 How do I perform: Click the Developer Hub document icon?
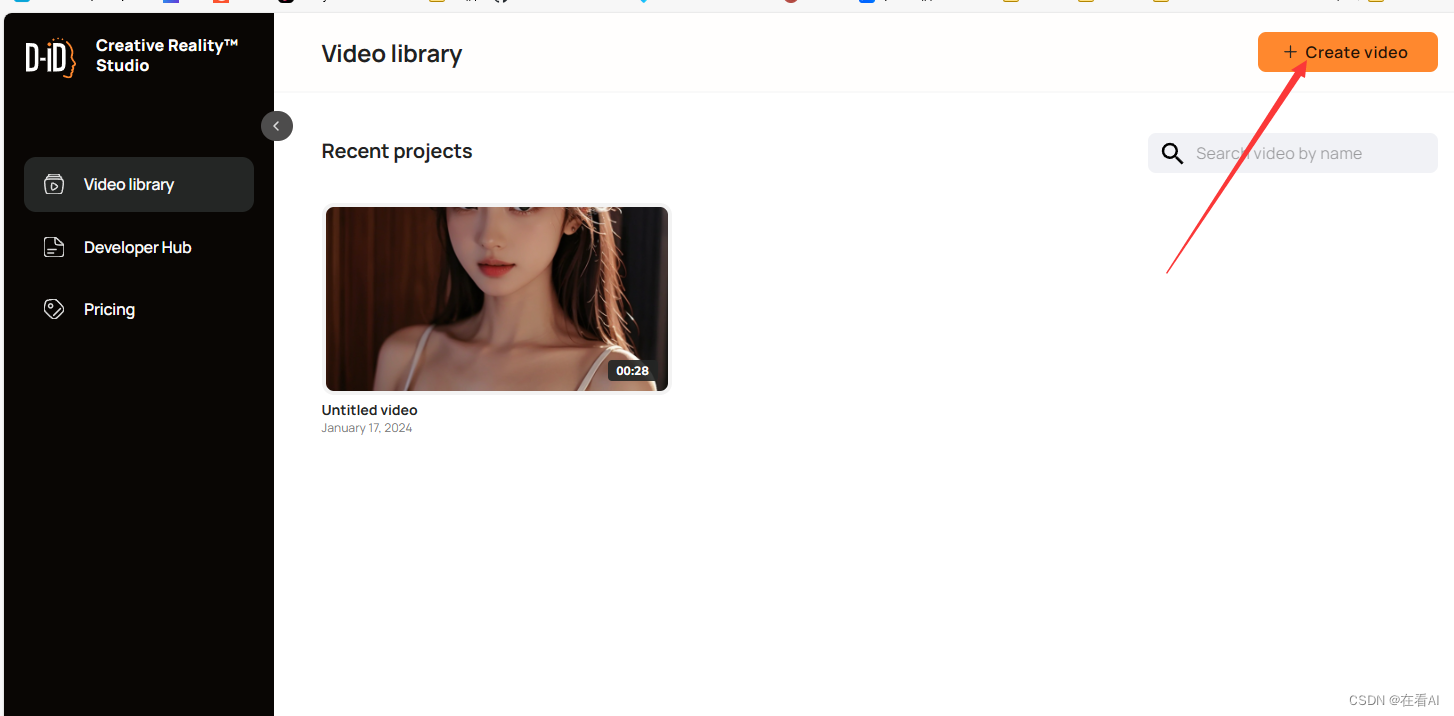[54, 247]
